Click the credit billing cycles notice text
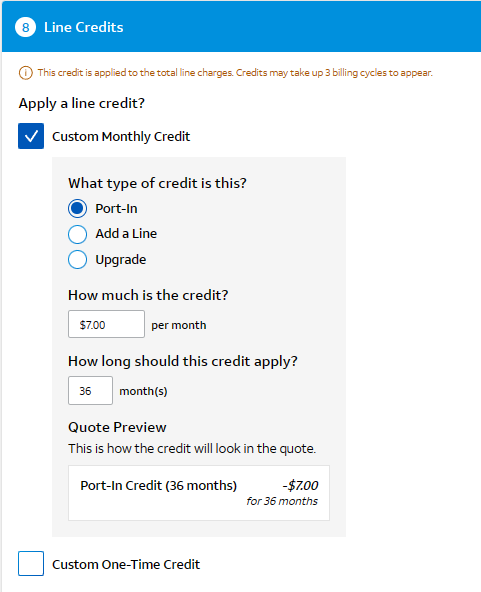 coord(235,72)
